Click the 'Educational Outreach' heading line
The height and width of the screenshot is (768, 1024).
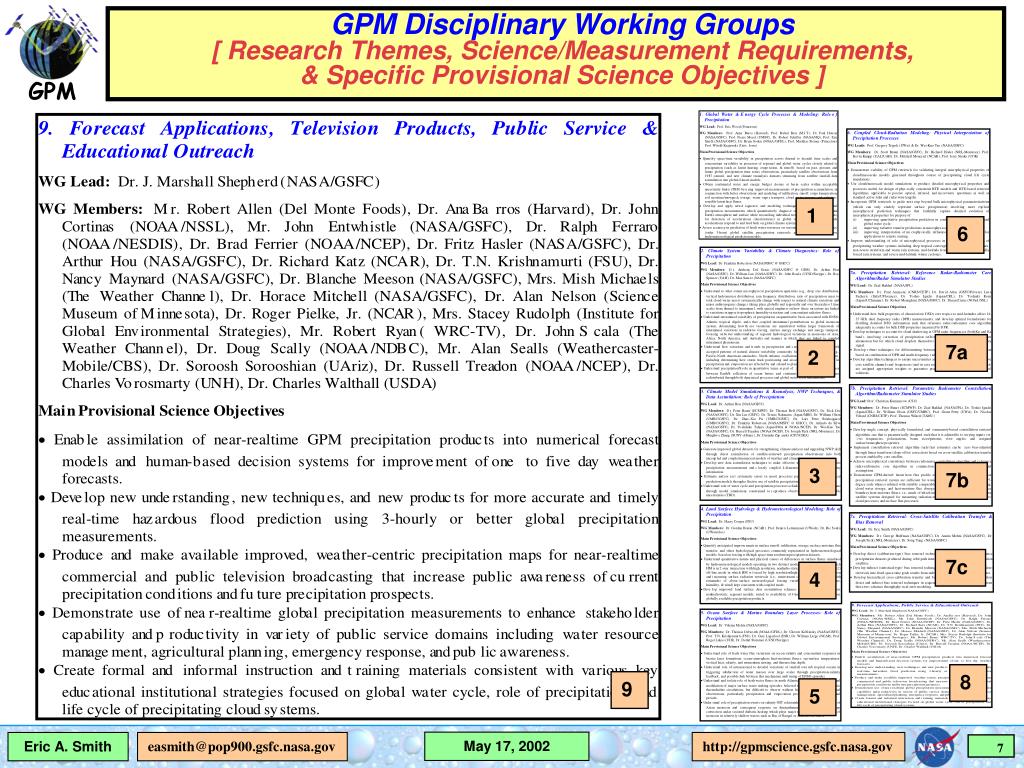point(157,152)
